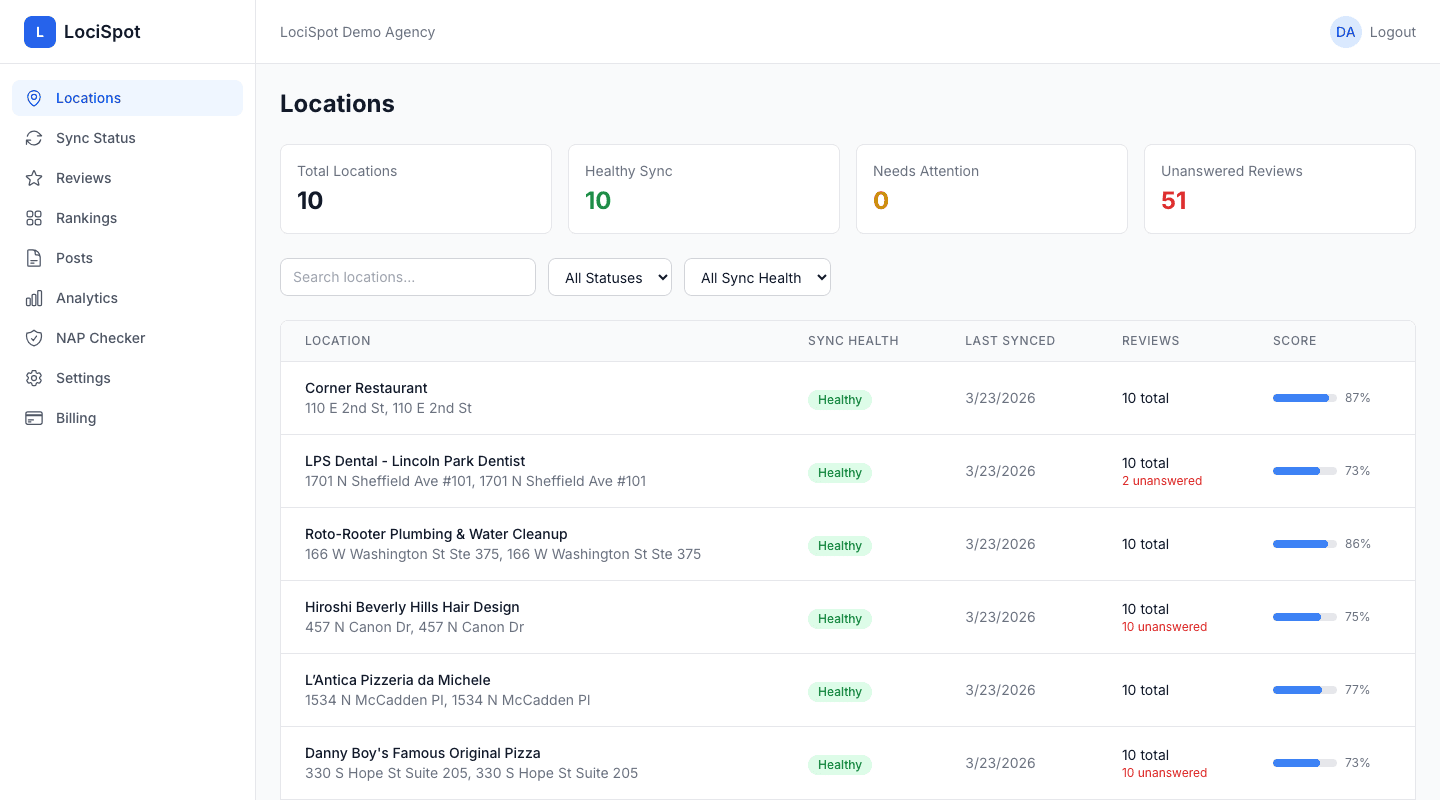The height and width of the screenshot is (800, 1440).
Task: Open the All Sync Health dropdown
Action: pyautogui.click(x=757, y=277)
